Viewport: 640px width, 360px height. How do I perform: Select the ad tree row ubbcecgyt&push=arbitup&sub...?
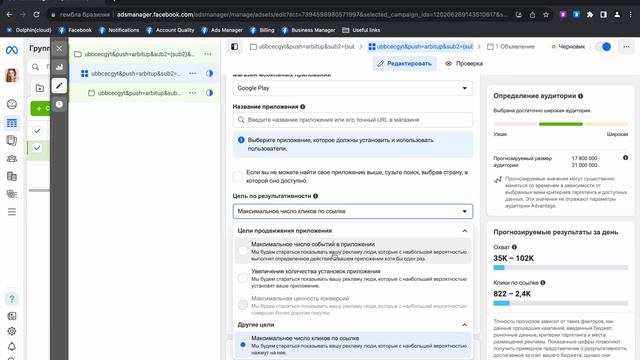[144, 93]
